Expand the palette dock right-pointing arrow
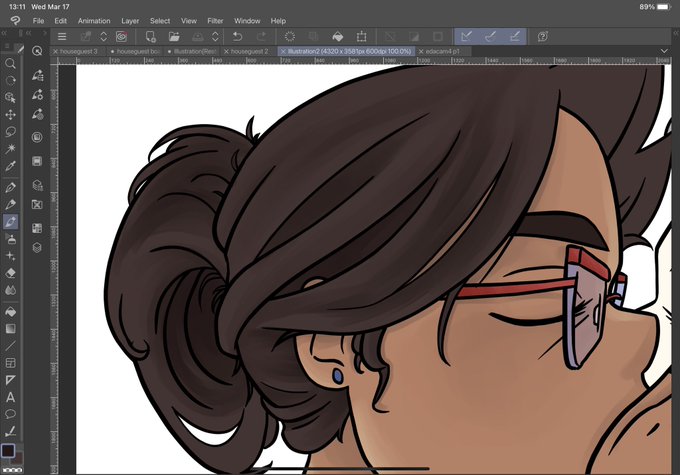The image size is (680, 475). (x=44, y=33)
